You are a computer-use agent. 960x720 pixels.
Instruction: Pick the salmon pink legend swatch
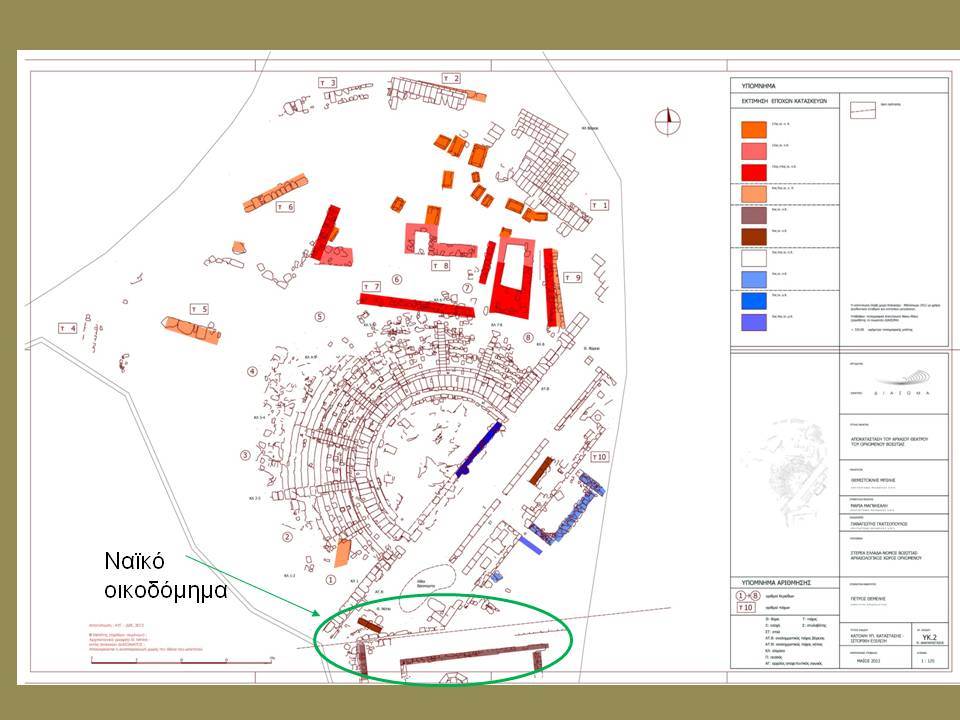tap(754, 151)
